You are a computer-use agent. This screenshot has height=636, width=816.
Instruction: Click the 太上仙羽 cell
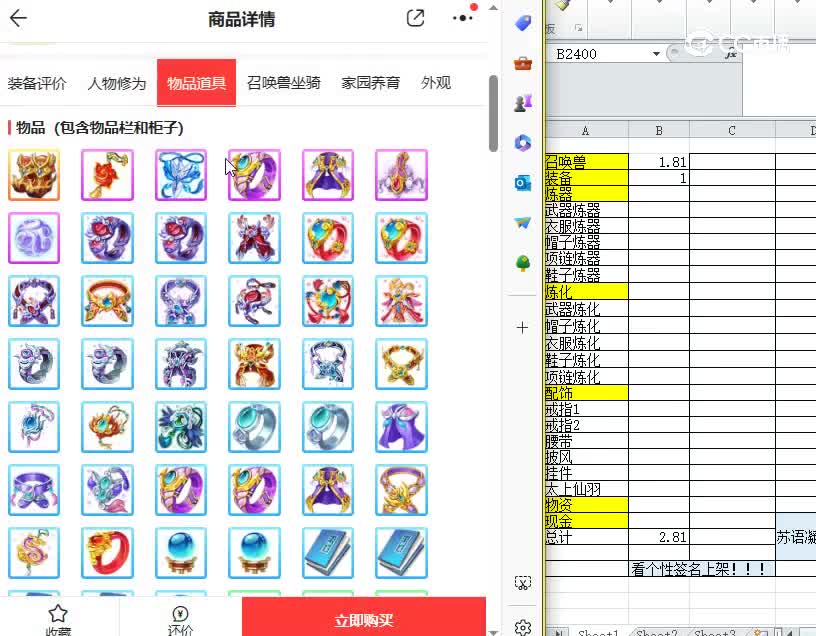pyautogui.click(x=586, y=489)
